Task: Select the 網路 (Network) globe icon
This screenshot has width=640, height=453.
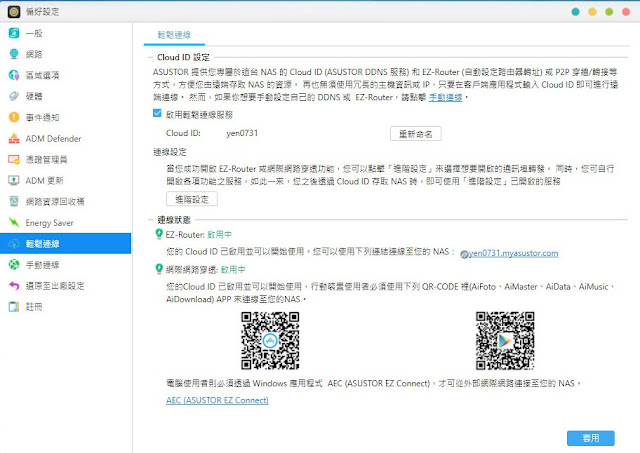Action: point(14,54)
